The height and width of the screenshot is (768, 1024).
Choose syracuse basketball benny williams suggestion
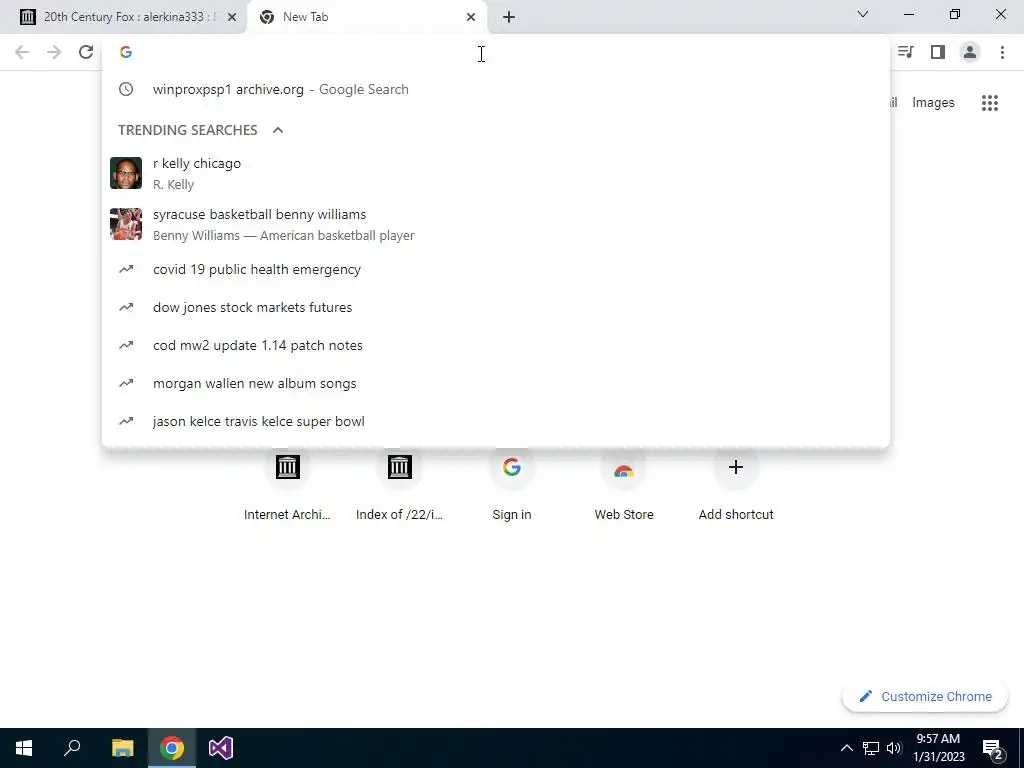tap(496, 224)
